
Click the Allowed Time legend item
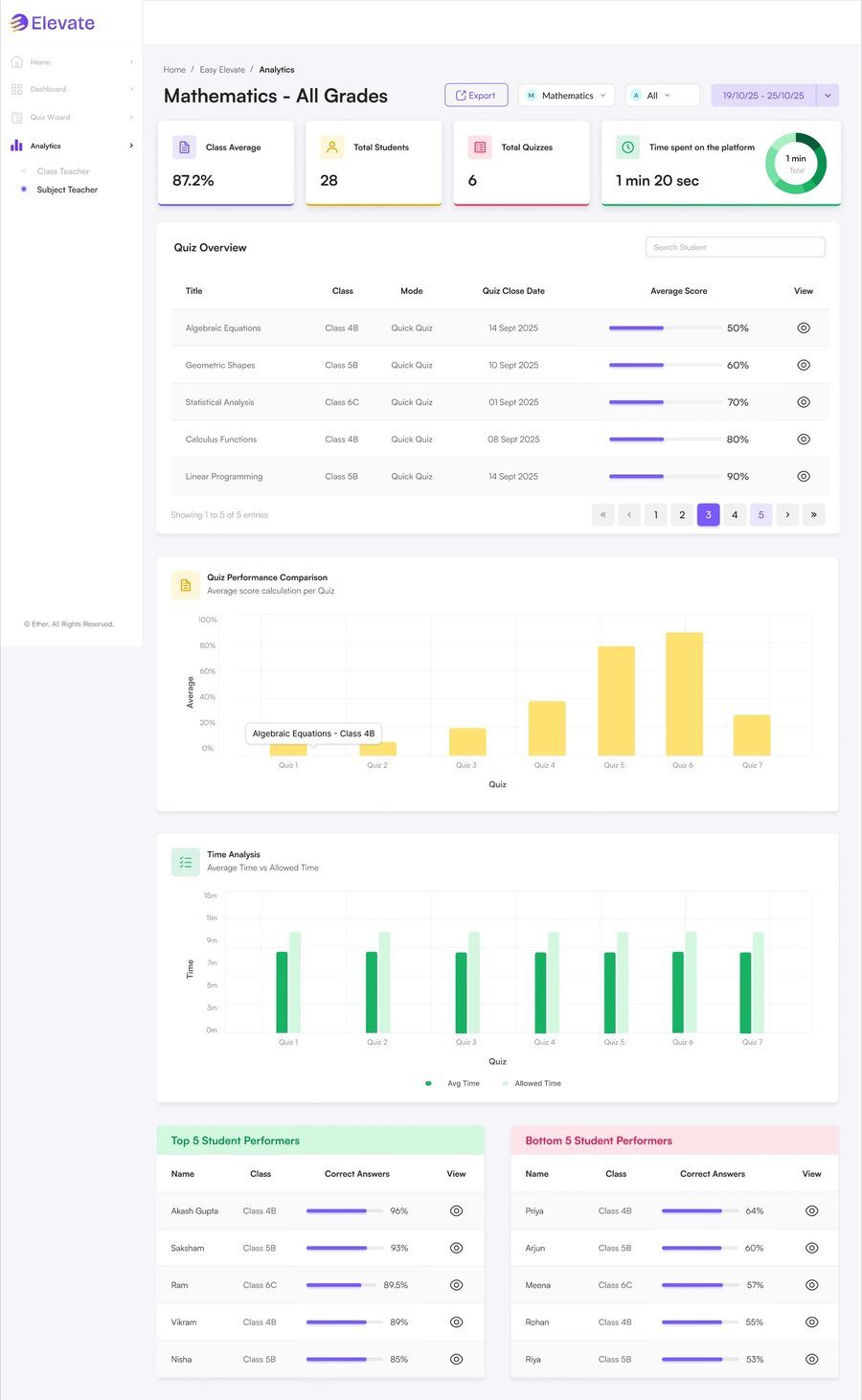532,1083
